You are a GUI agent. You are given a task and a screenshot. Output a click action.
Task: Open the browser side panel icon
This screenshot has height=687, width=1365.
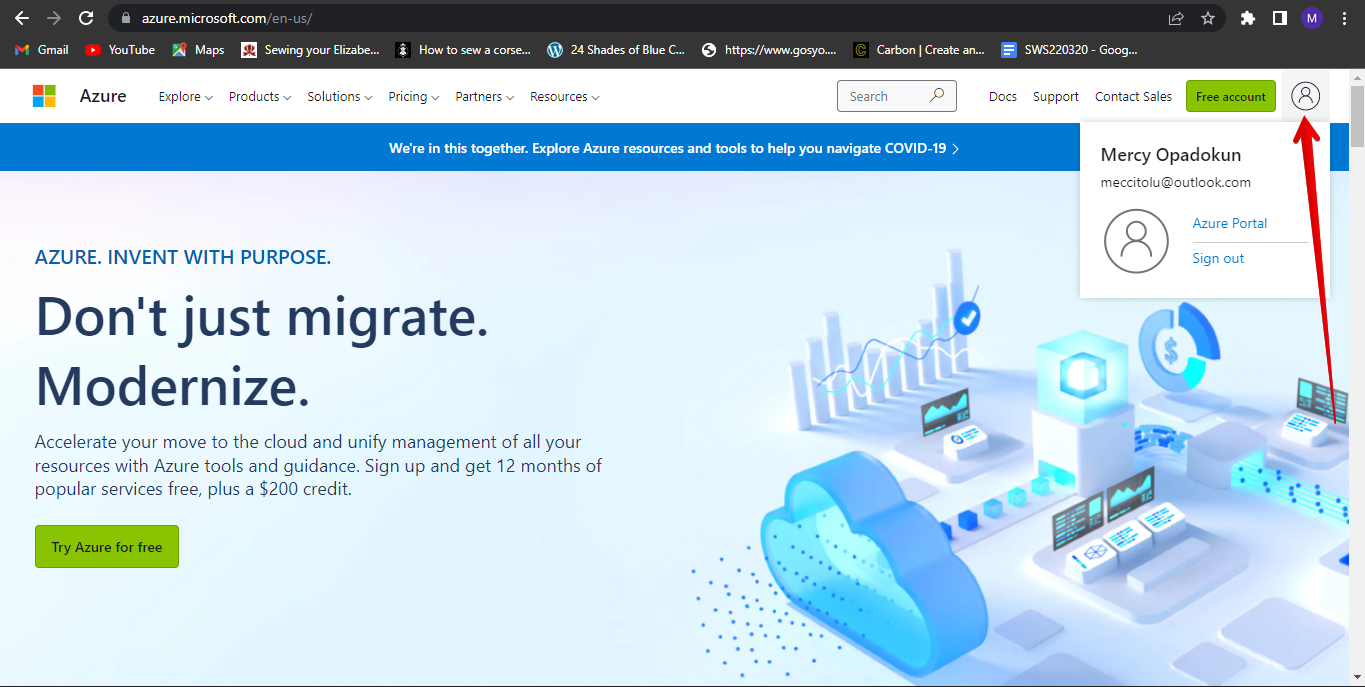1279,18
